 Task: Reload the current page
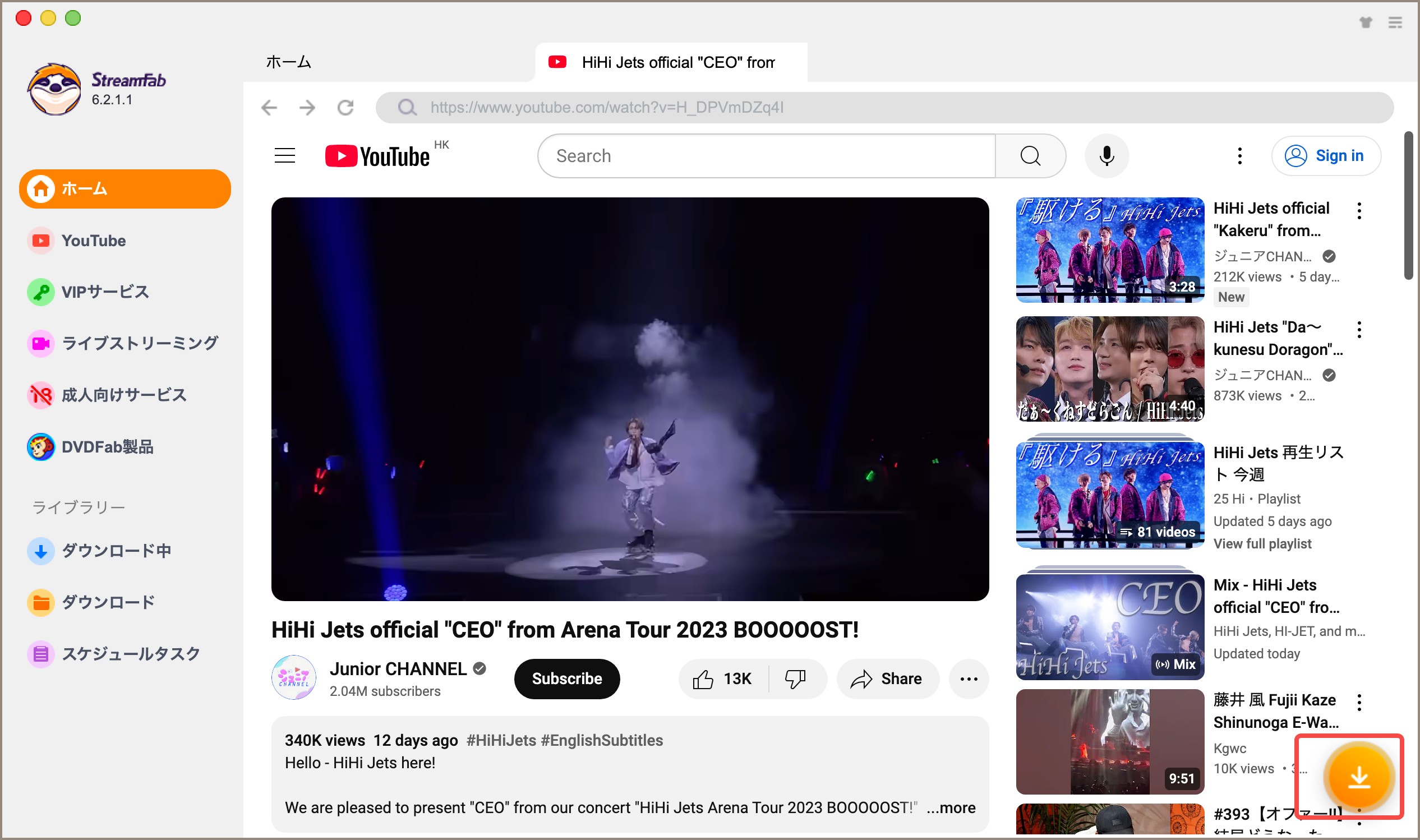point(345,107)
